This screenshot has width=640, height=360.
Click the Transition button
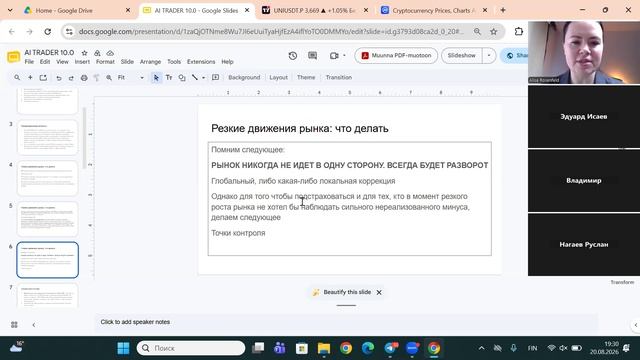pos(339,78)
